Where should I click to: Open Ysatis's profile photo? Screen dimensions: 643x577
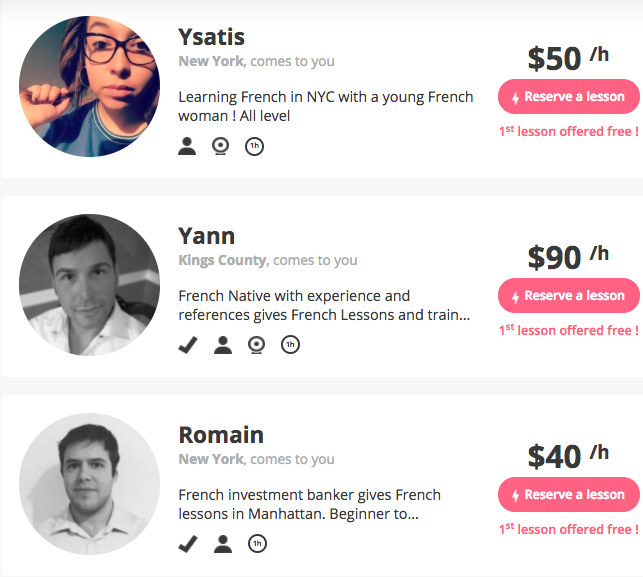pyautogui.click(x=89, y=86)
